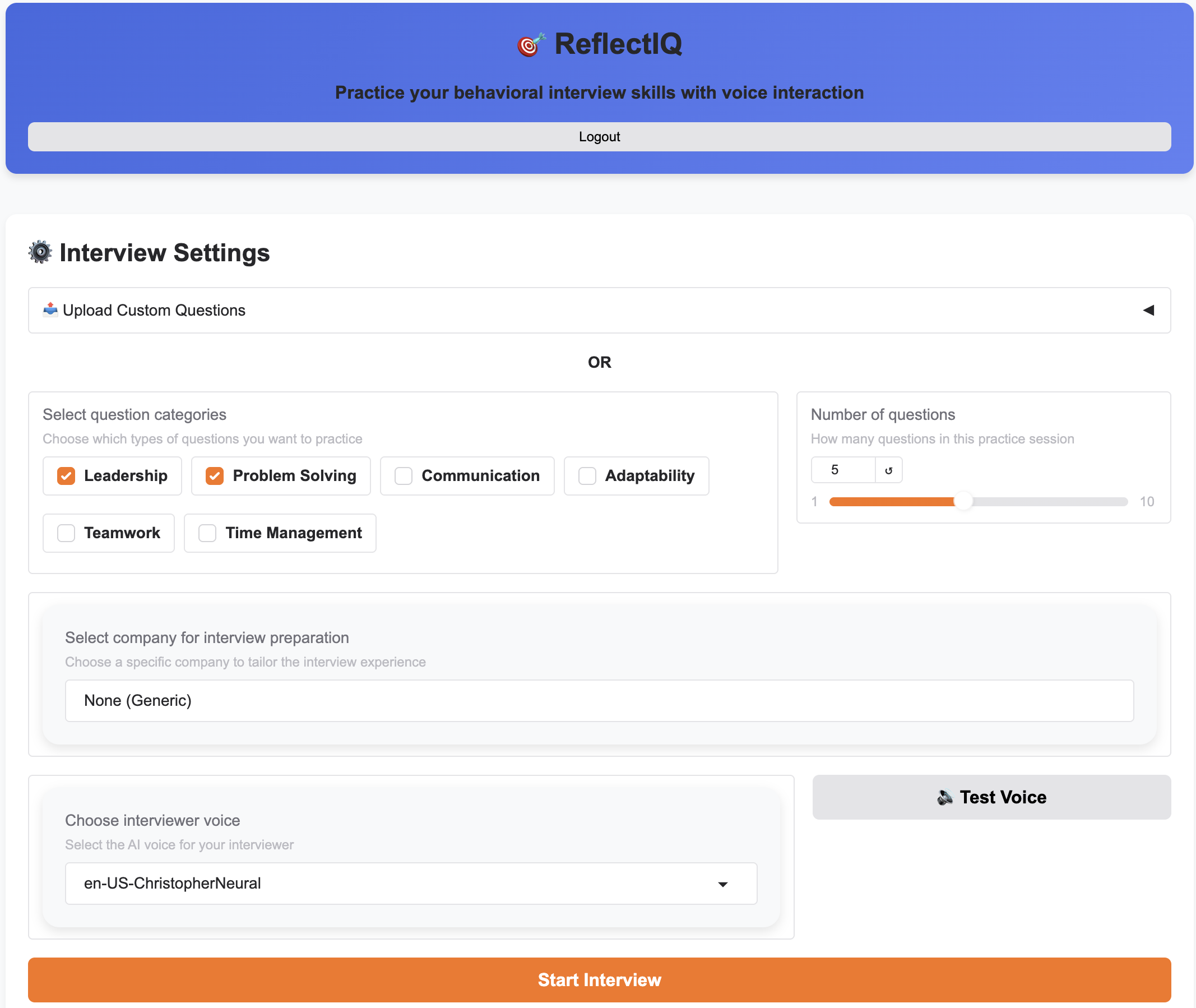Click the number of questions slider handle

(964, 501)
